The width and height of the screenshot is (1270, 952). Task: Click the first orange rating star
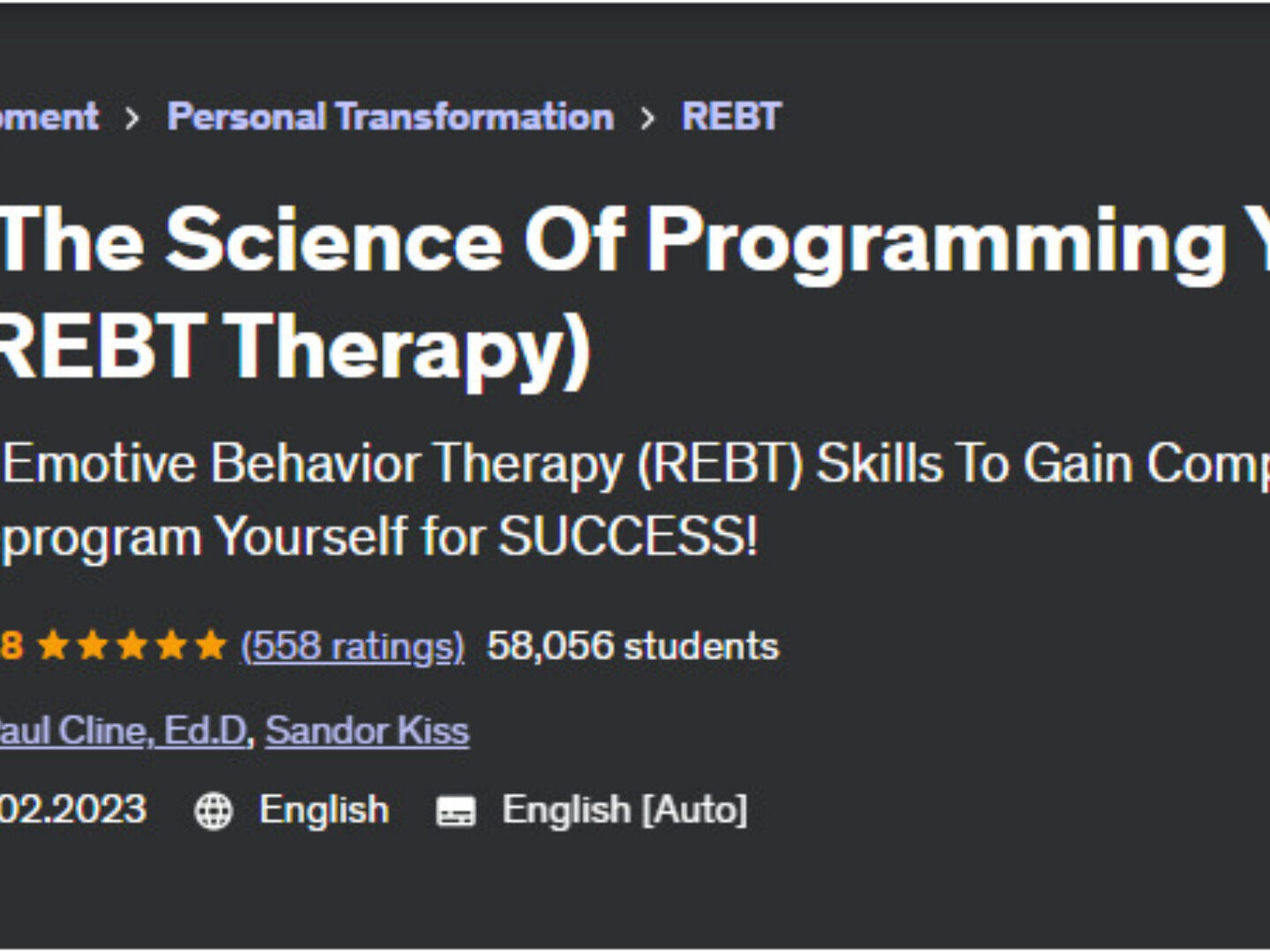pyautogui.click(x=53, y=646)
